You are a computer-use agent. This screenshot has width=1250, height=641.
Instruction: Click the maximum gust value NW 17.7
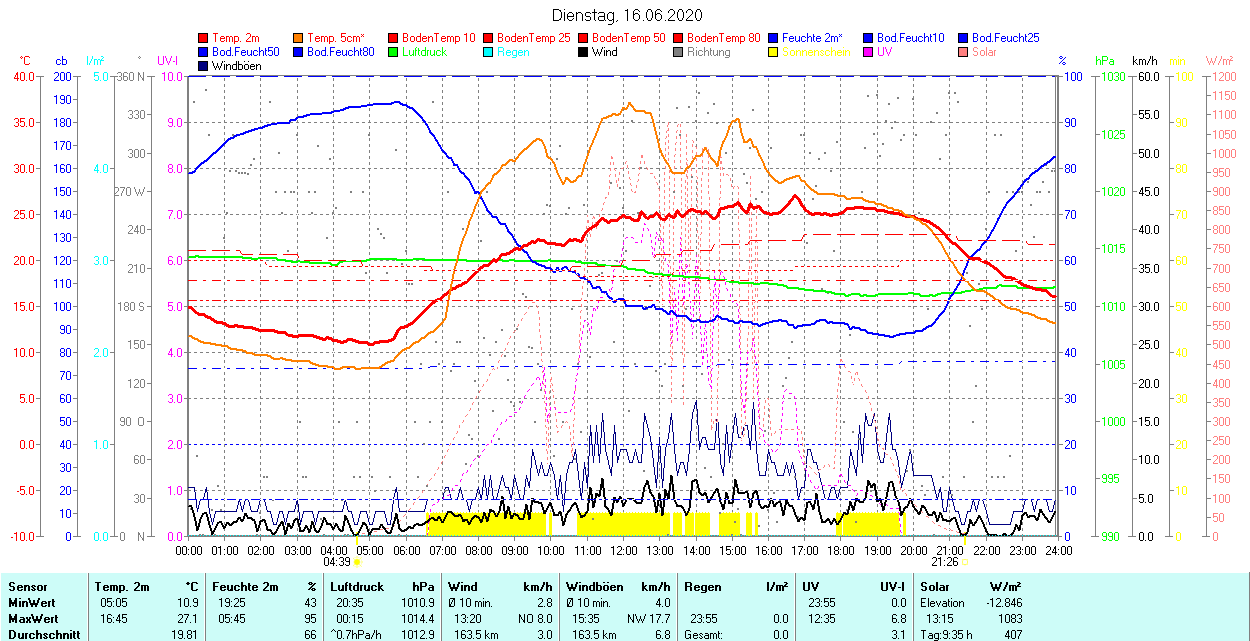[x=650, y=619]
